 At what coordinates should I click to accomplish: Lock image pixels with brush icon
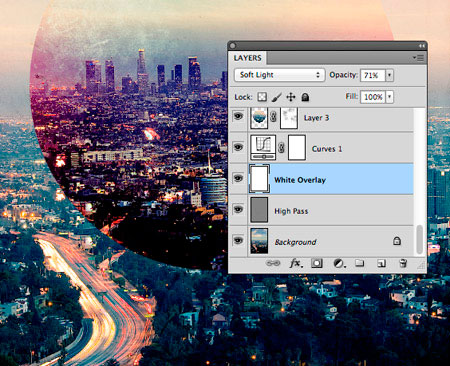pos(276,97)
